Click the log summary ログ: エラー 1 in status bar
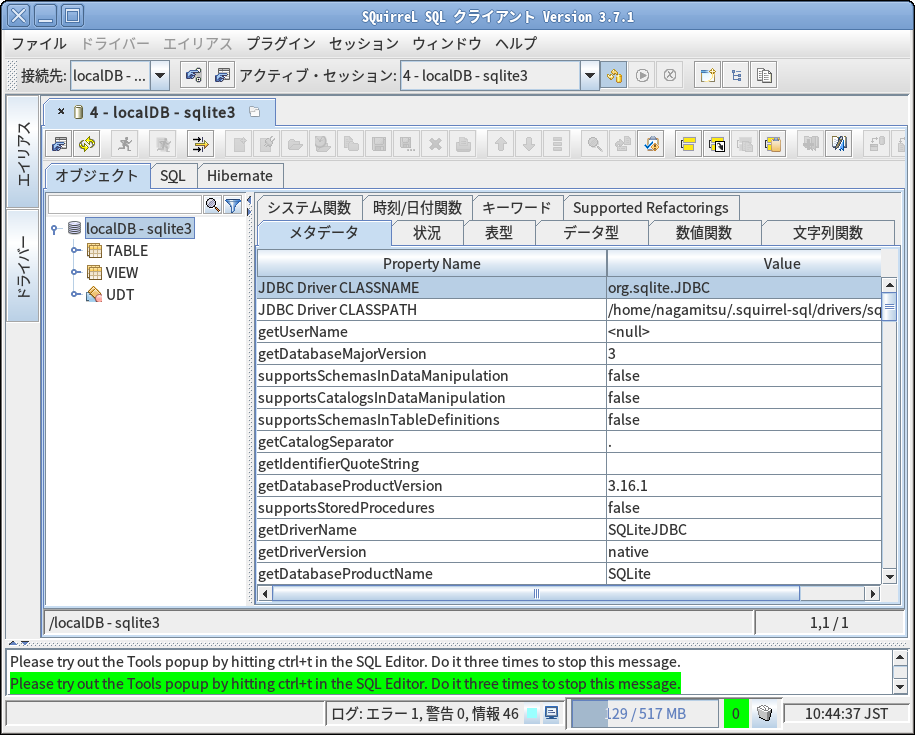Viewport: 915px width, 735px height. click(424, 713)
